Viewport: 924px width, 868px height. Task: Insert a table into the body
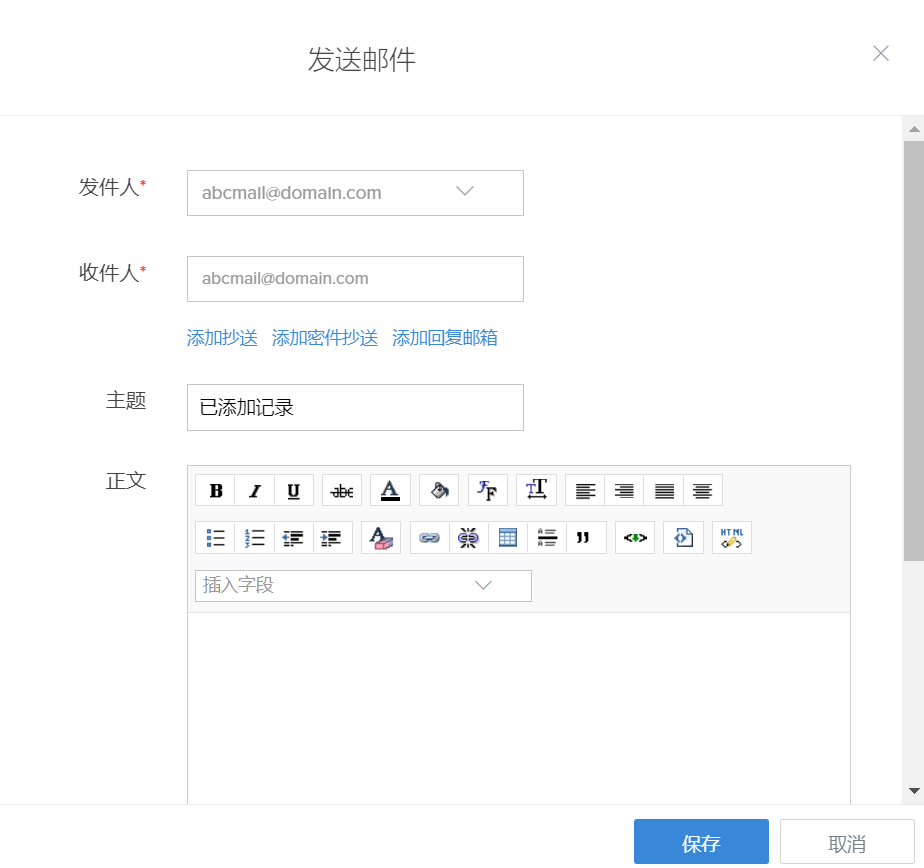[x=508, y=538]
